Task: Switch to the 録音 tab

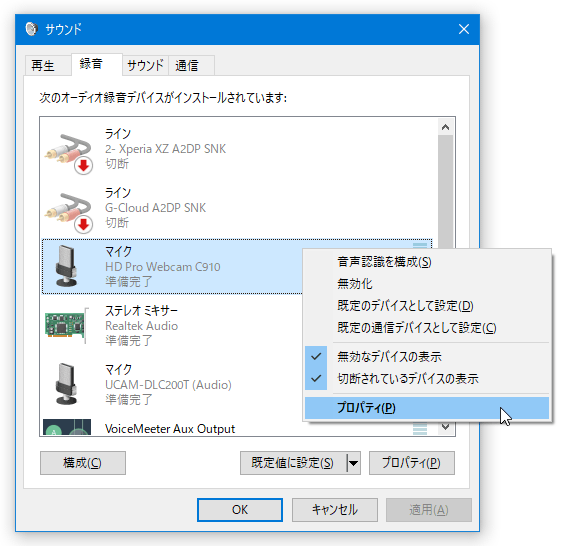Action: (97, 64)
